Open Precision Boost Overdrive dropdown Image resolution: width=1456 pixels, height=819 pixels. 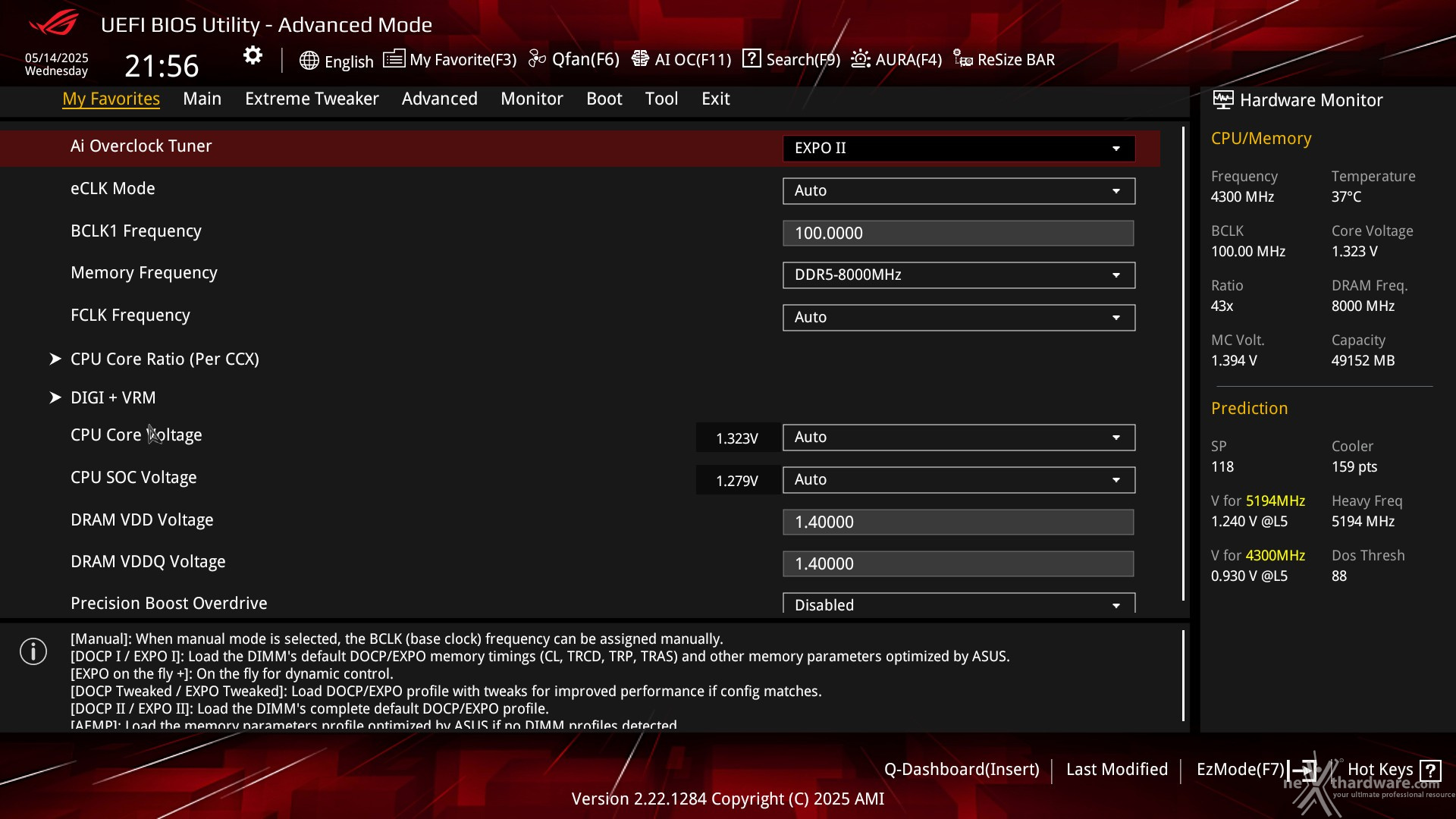pyautogui.click(x=959, y=604)
